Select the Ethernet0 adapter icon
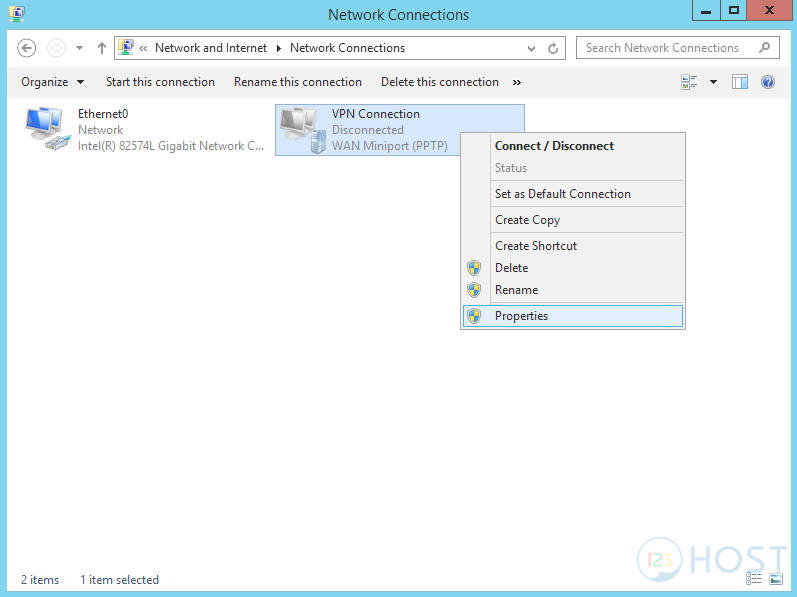 coord(47,129)
